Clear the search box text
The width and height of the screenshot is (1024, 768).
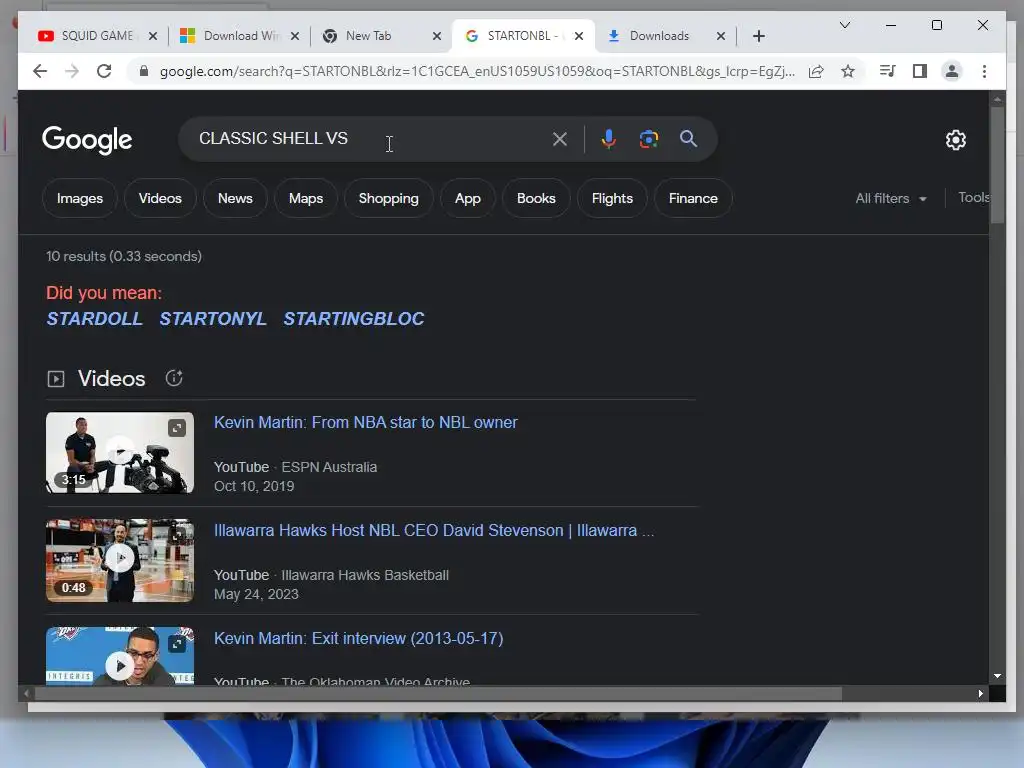[560, 139]
